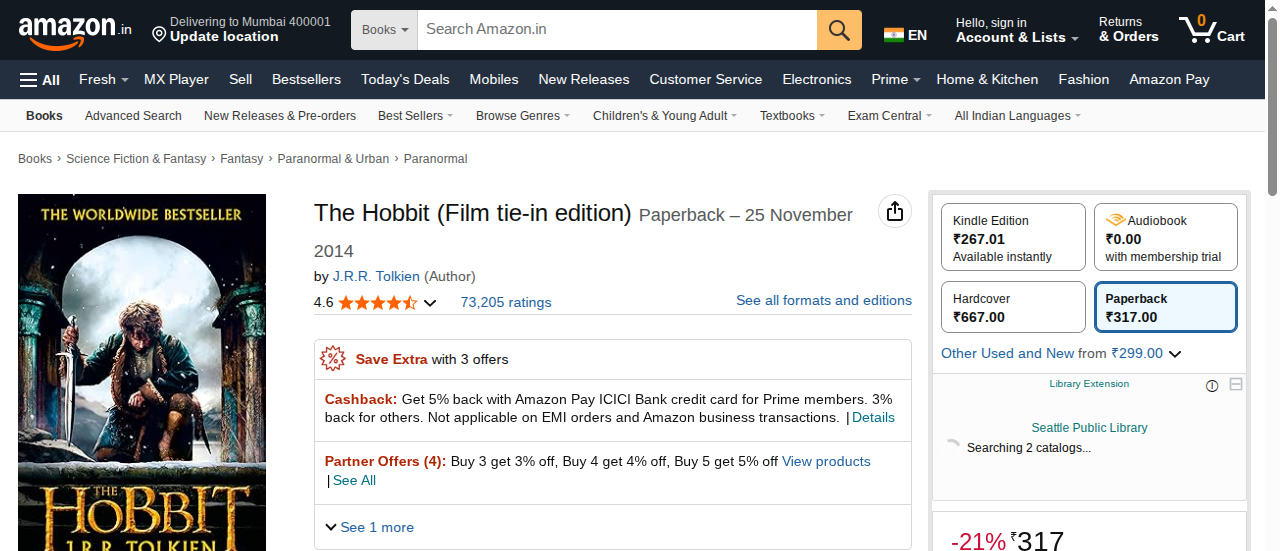Click the share icon beside the title
Viewport: 1280px width, 551px height.
point(895,211)
